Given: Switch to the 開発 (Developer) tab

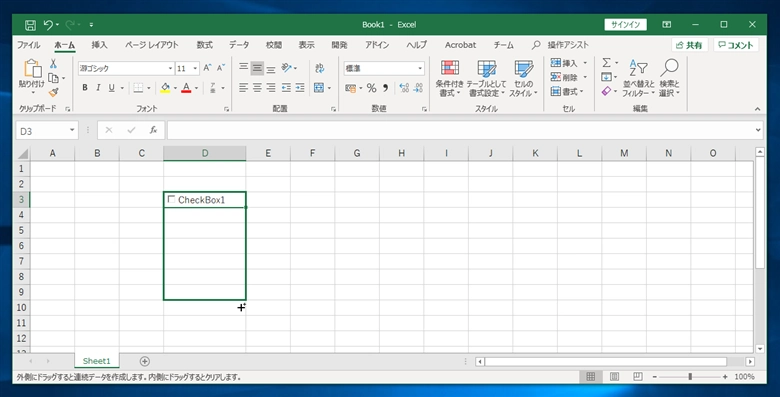Looking at the screenshot, I should pyautogui.click(x=339, y=45).
